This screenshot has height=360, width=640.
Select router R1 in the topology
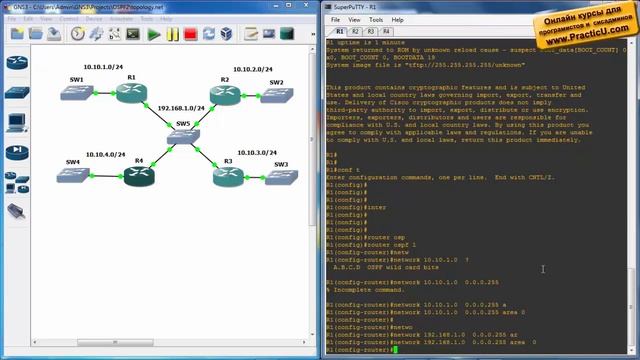[x=131, y=93]
